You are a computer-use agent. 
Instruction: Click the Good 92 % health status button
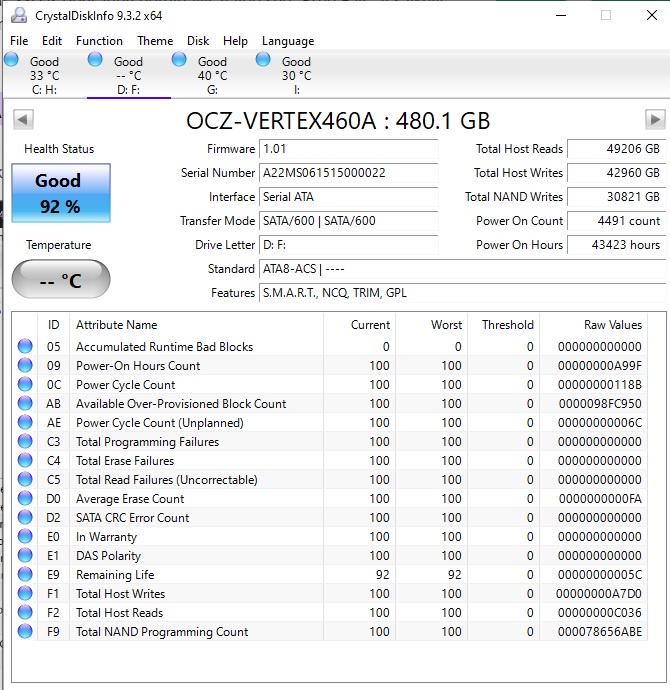pyautogui.click(x=59, y=194)
